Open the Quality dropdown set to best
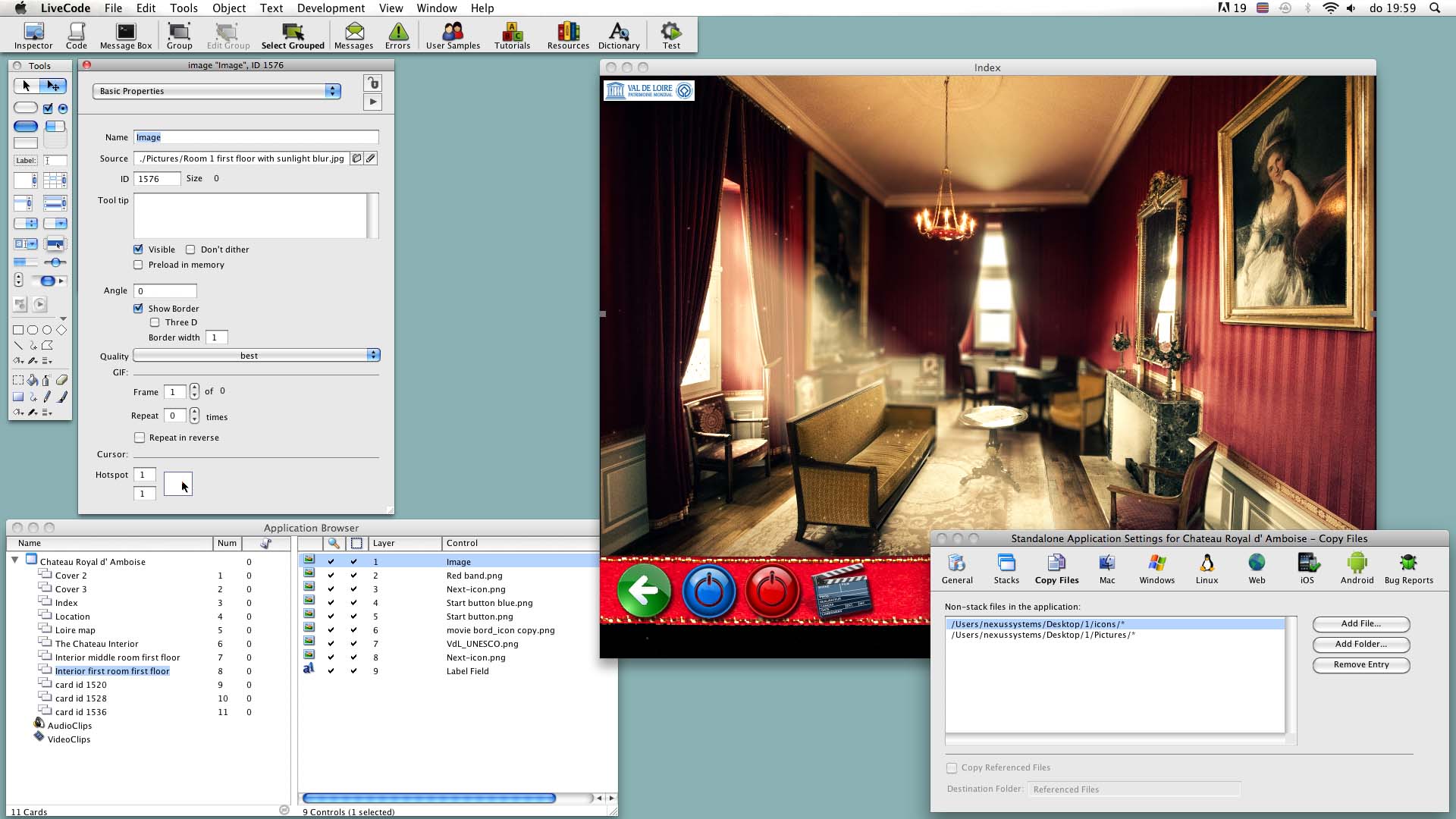Image resolution: width=1456 pixels, height=819 pixels. point(256,356)
